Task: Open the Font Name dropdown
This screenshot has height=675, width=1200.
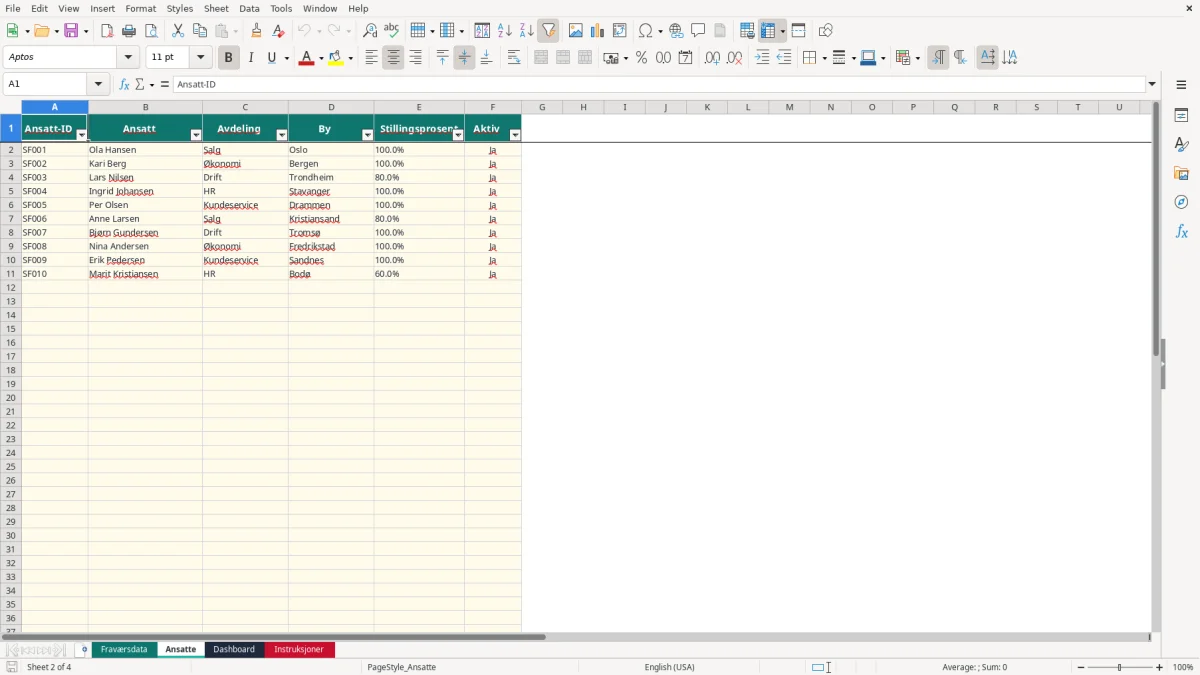Action: [128, 58]
